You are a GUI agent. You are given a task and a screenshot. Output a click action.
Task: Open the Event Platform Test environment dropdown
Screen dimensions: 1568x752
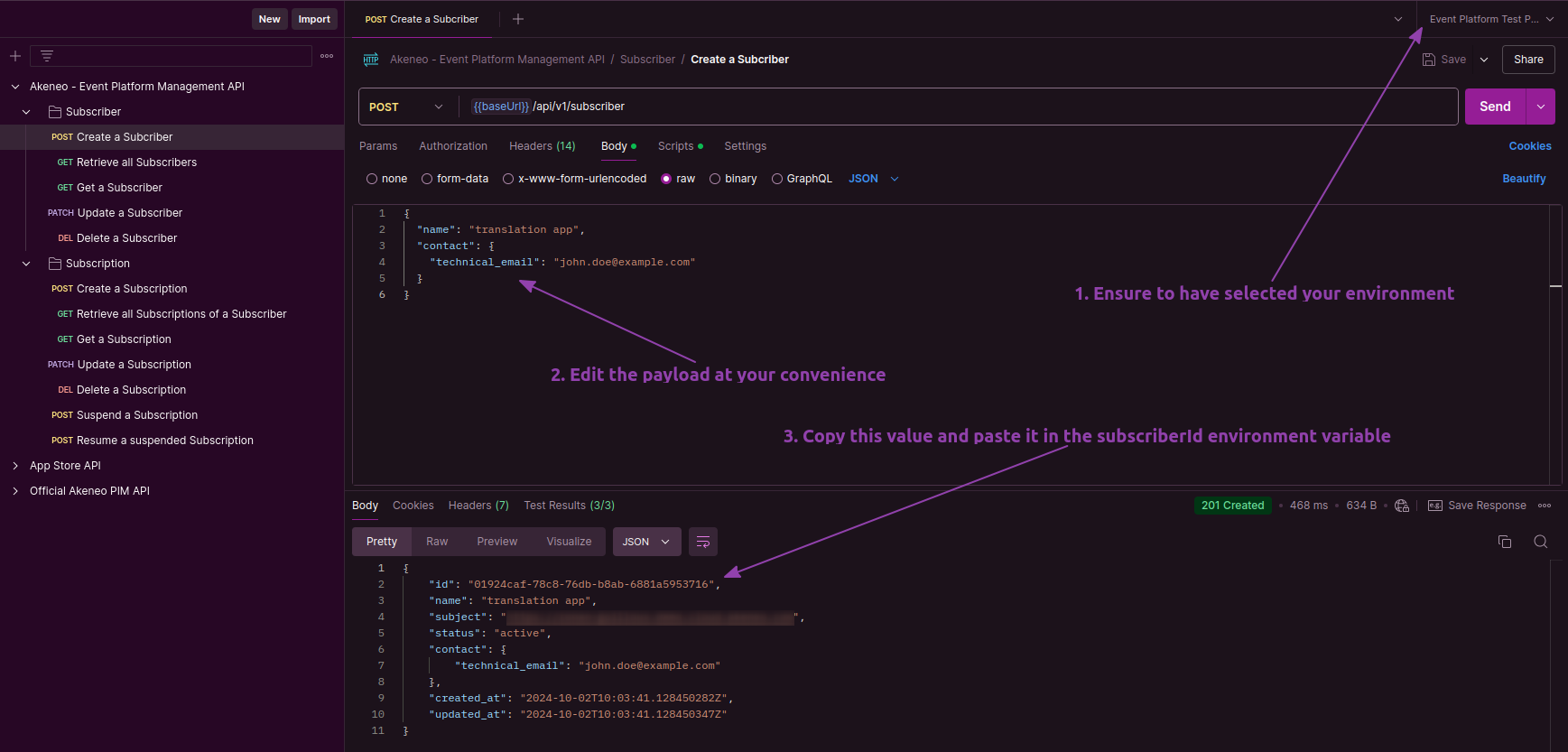[1490, 19]
